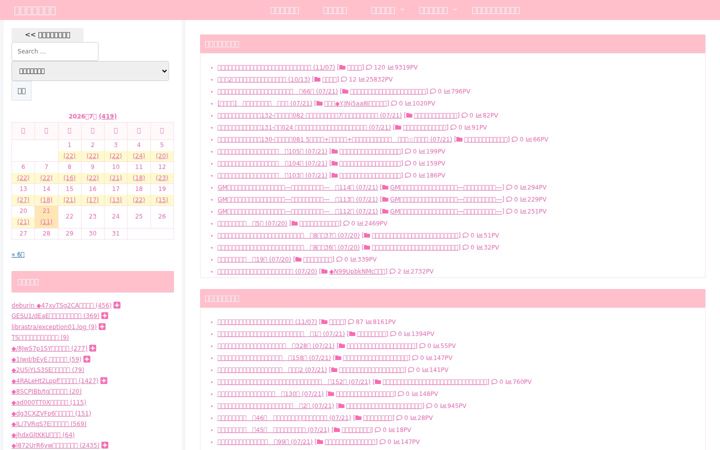The image size is (720, 450).
Task: Click the folder icon in the 945PV row
Action: pos(341,405)
